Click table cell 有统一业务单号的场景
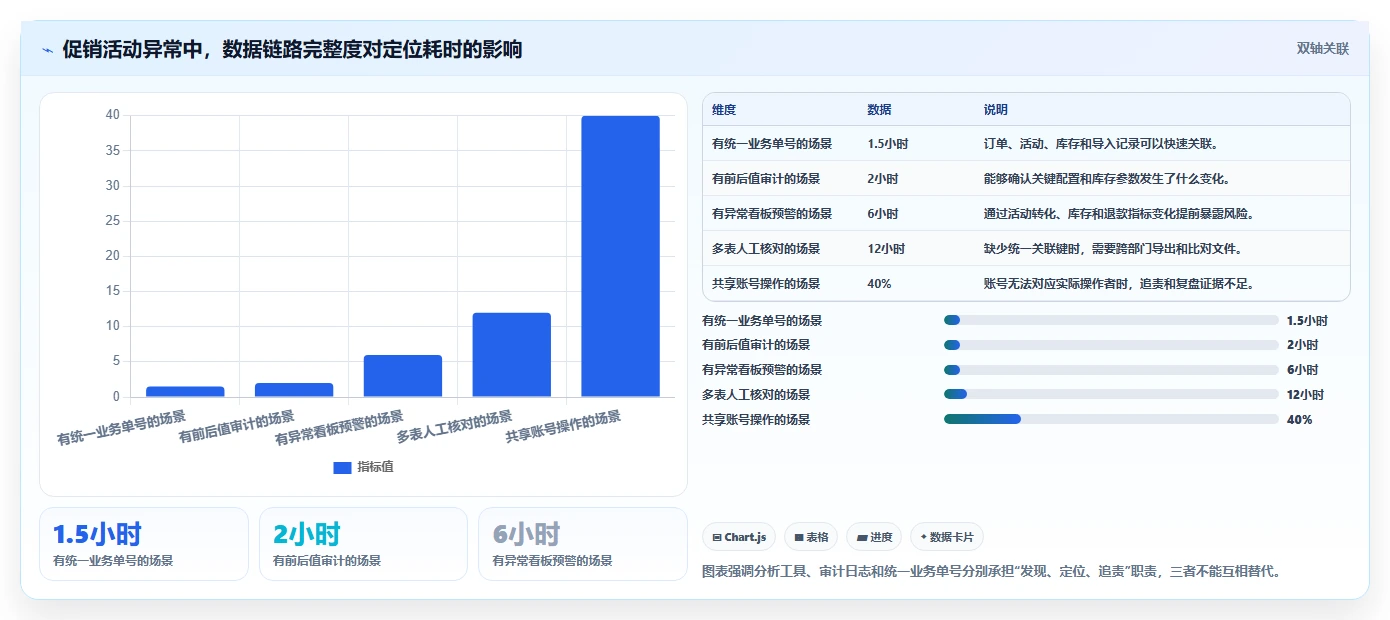Image resolution: width=1390 pixels, height=620 pixels. pos(772,144)
